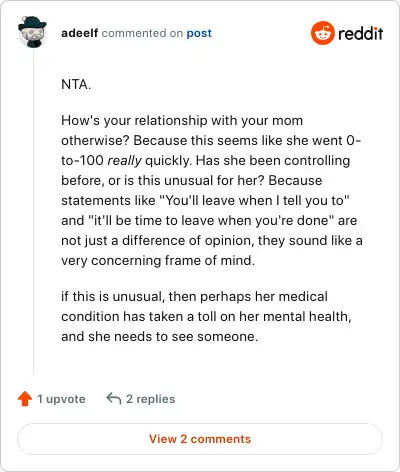Click the reply arrow icon
Screen dimensions: 400x472
[x=114, y=398]
